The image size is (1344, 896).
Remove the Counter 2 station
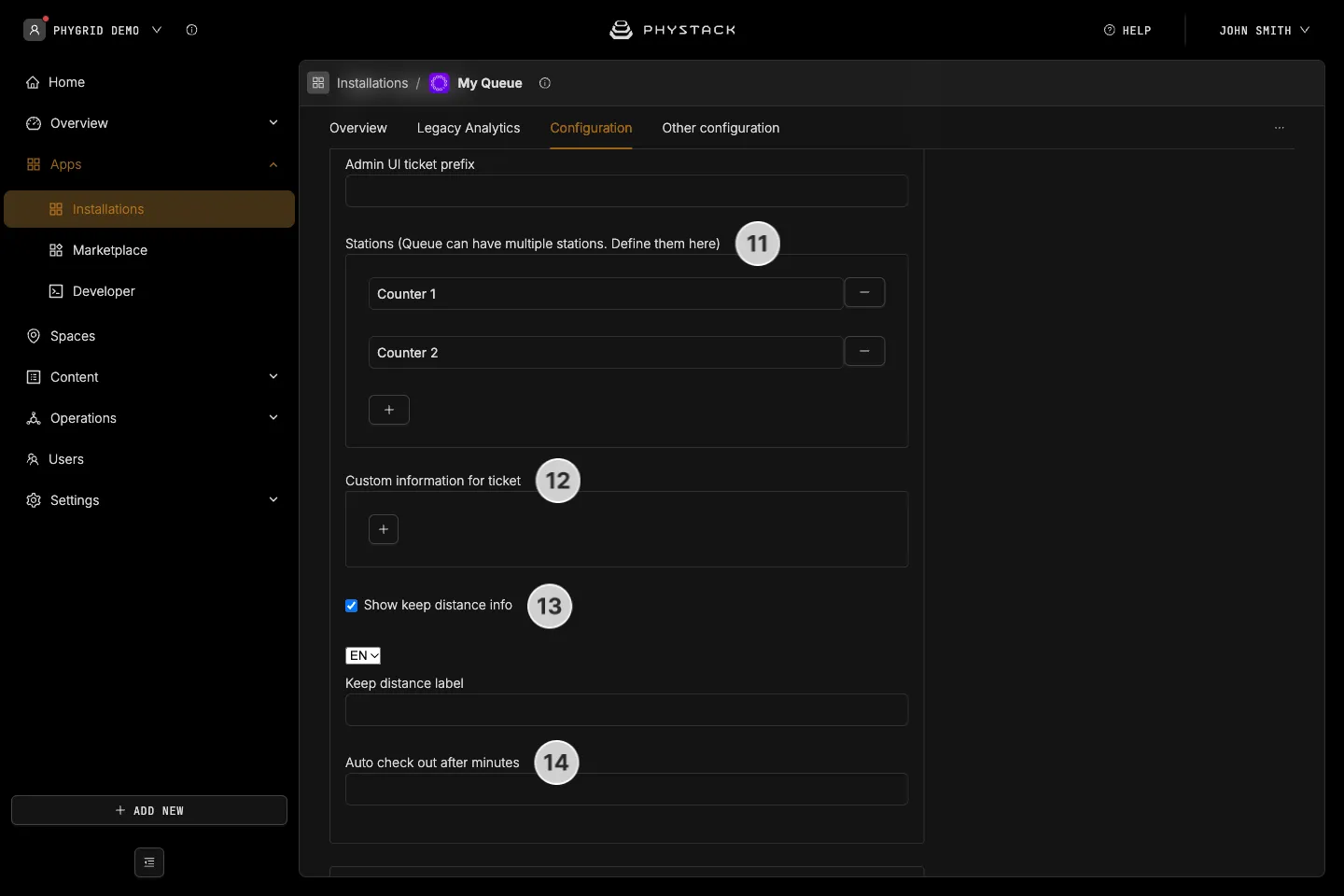[x=864, y=352]
